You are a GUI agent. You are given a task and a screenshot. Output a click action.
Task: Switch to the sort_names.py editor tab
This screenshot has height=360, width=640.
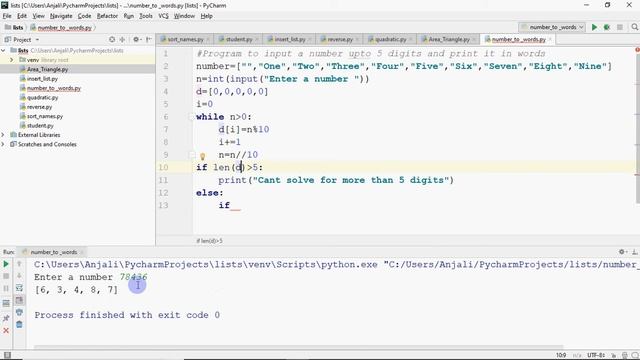point(185,40)
